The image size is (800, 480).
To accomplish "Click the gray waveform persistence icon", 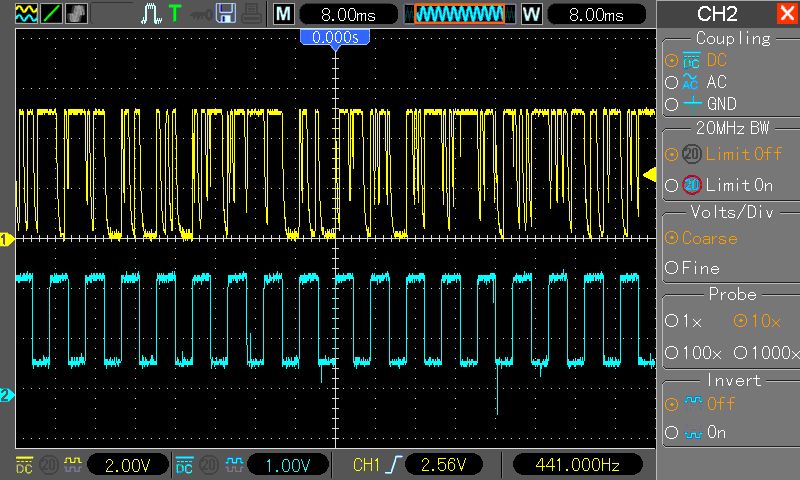I will (x=76, y=13).
